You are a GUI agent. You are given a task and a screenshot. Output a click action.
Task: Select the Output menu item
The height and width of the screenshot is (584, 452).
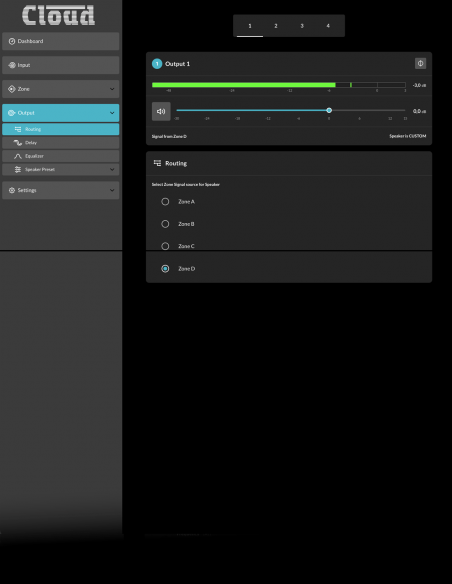pyautogui.click(x=61, y=113)
